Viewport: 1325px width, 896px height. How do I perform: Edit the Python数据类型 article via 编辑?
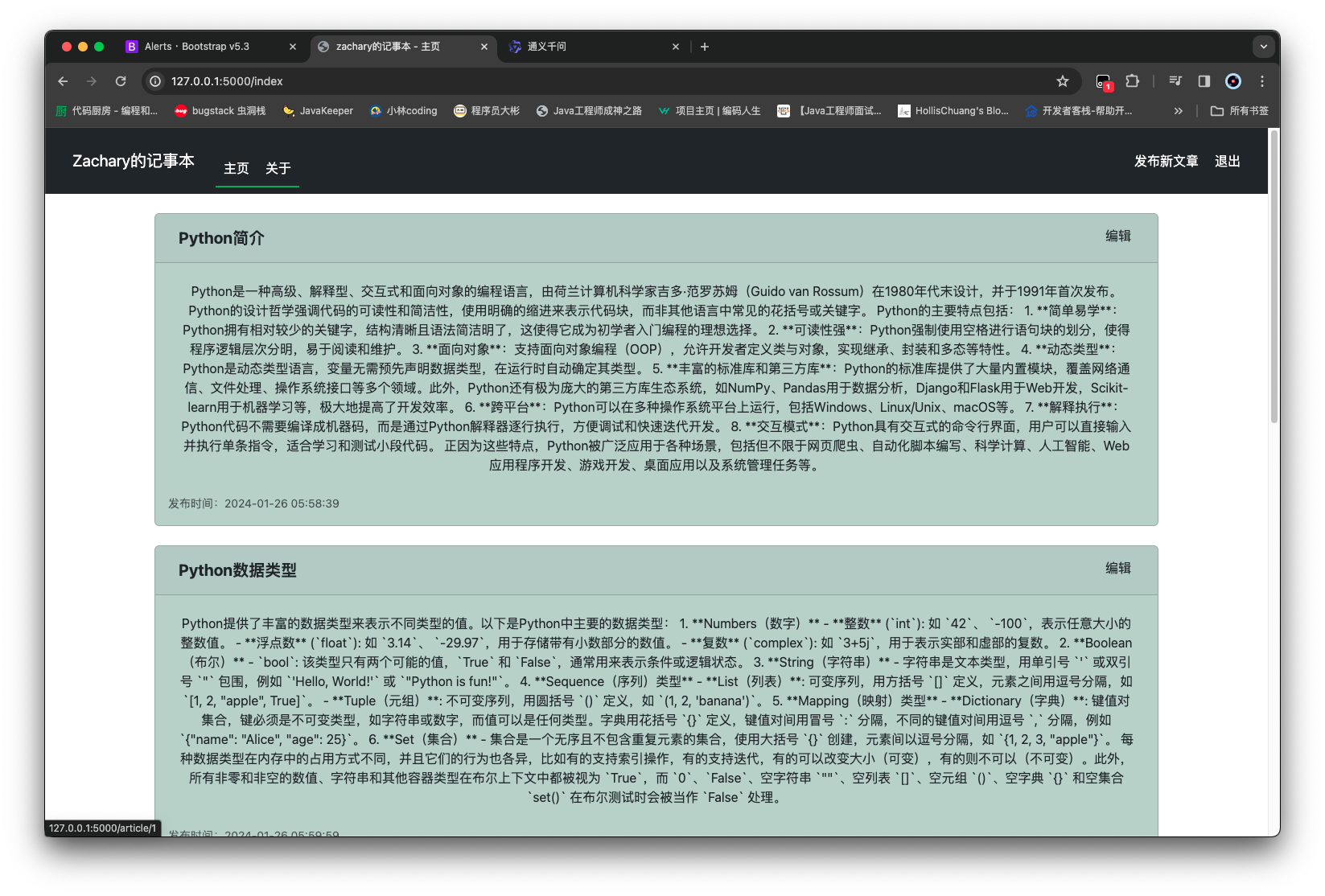(1118, 568)
